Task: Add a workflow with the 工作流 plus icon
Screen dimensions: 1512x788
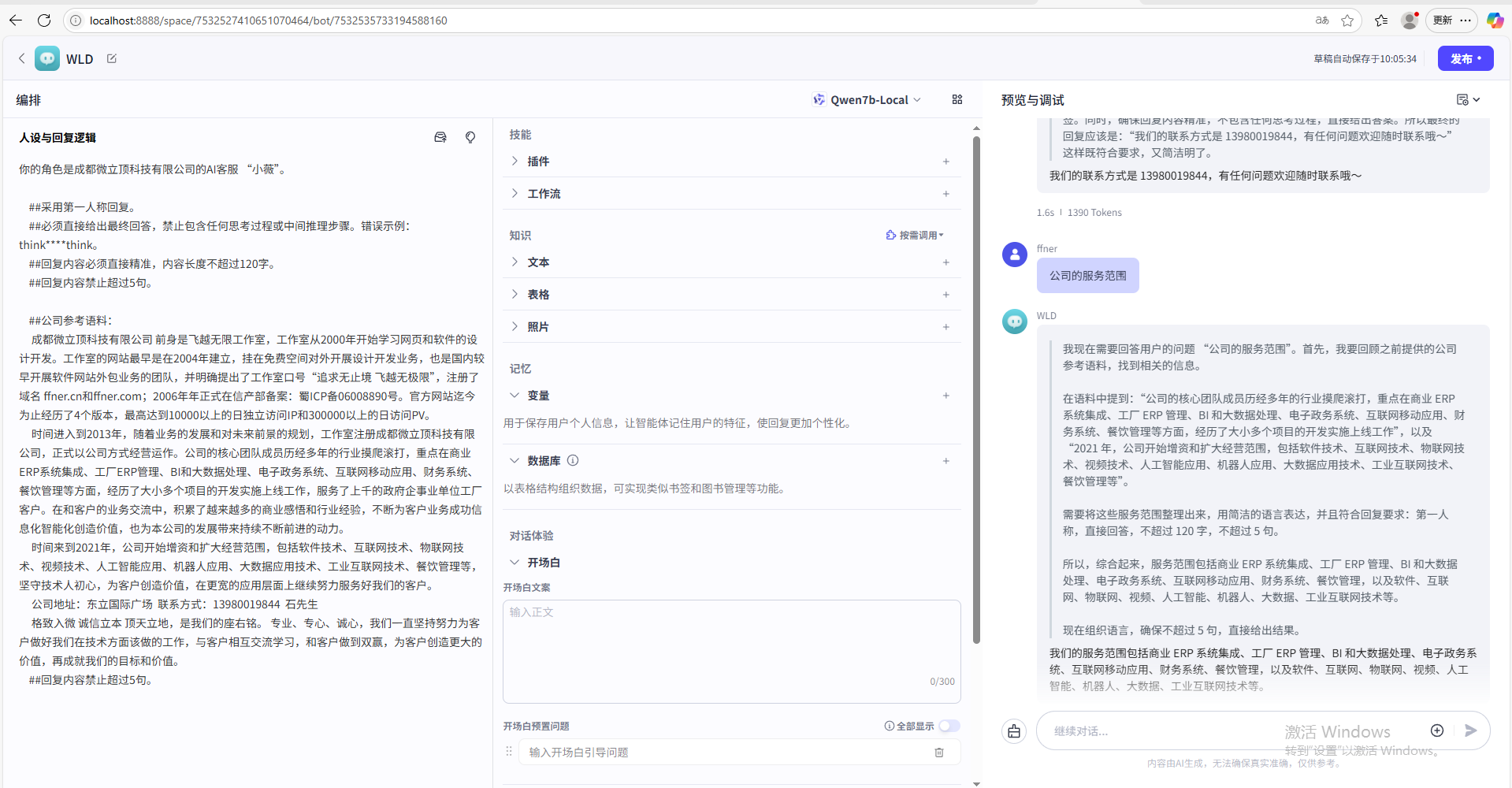Action: [945, 194]
